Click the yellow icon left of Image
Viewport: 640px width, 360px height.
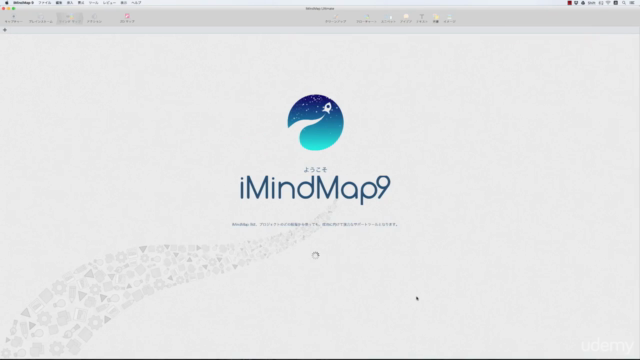pyautogui.click(x=436, y=18)
